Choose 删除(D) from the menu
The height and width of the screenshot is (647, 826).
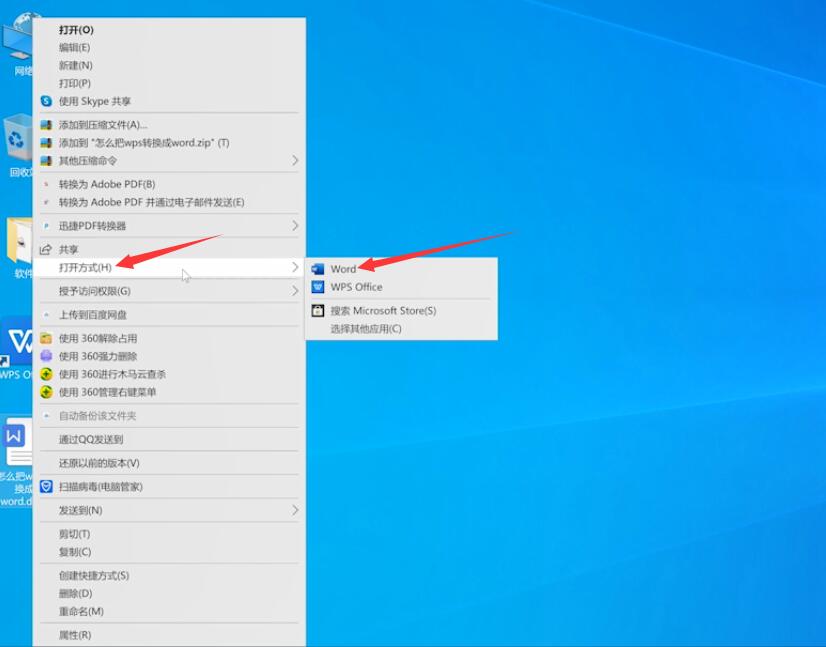tap(169, 593)
